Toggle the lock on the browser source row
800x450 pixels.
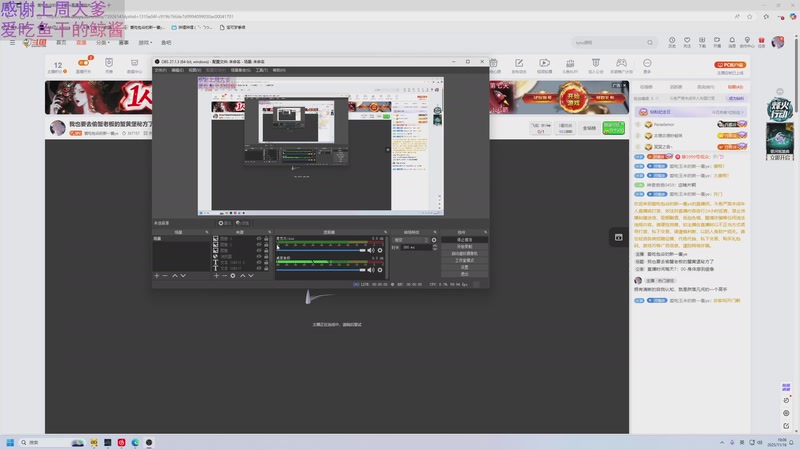[x=266, y=256]
